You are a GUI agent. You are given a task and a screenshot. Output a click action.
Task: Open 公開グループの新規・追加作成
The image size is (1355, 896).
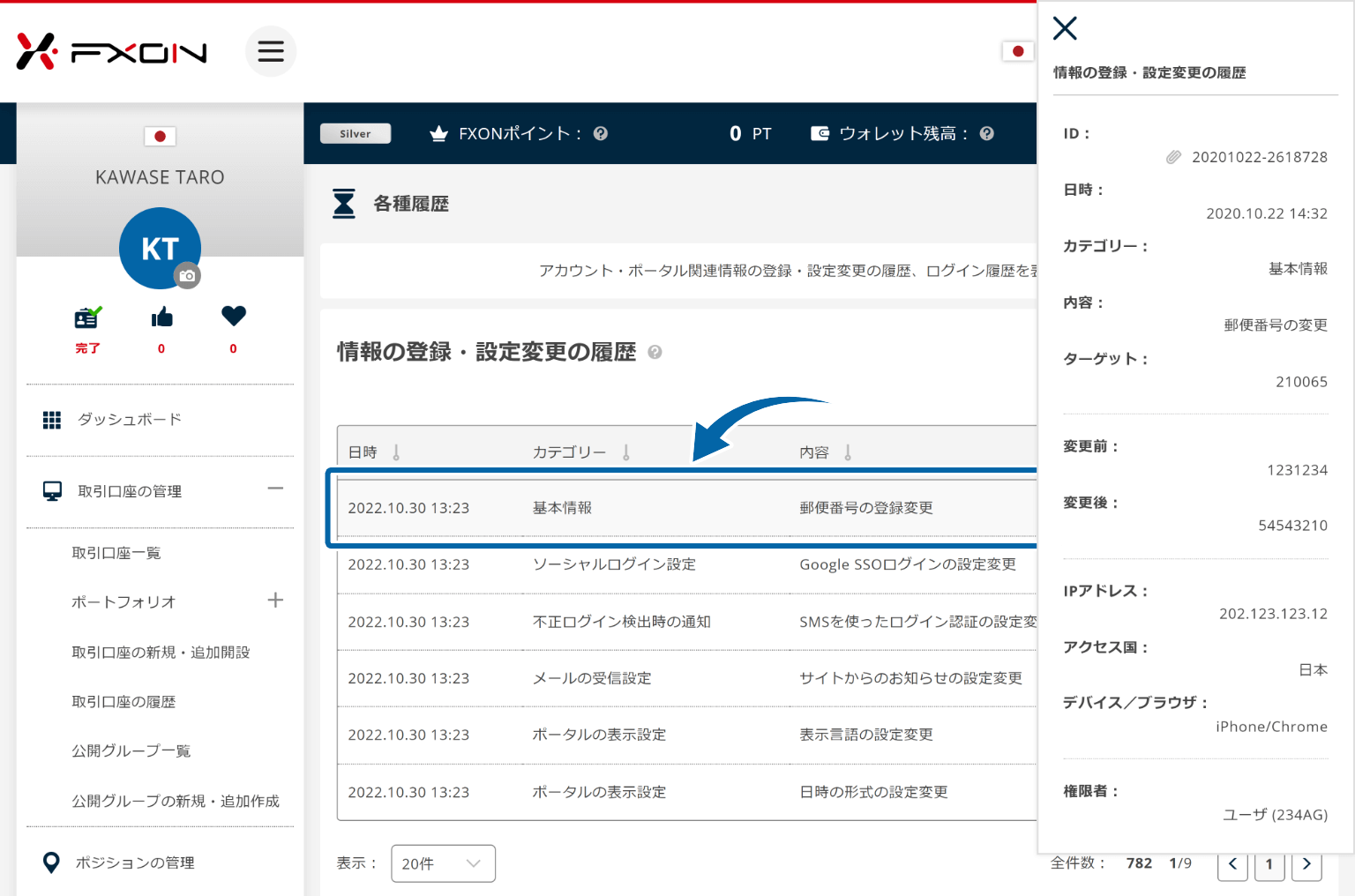pyautogui.click(x=175, y=801)
